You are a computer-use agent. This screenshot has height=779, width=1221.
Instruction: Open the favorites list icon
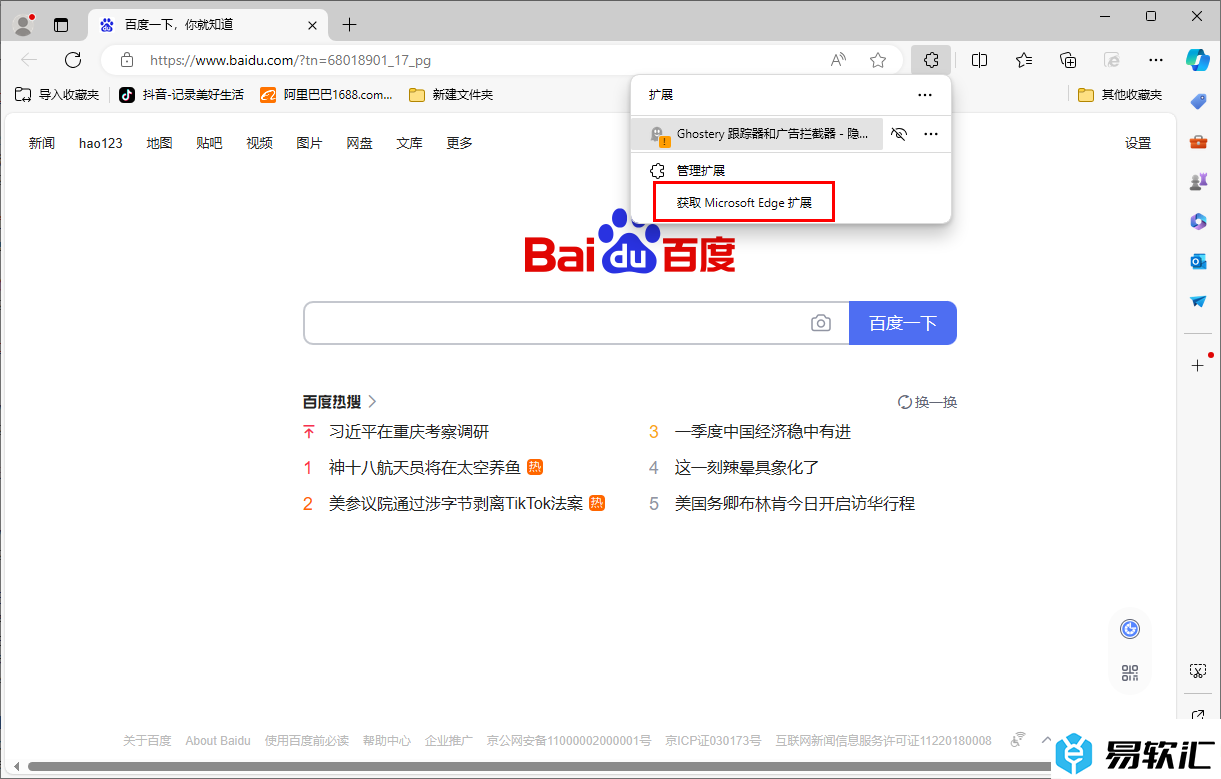click(1024, 60)
